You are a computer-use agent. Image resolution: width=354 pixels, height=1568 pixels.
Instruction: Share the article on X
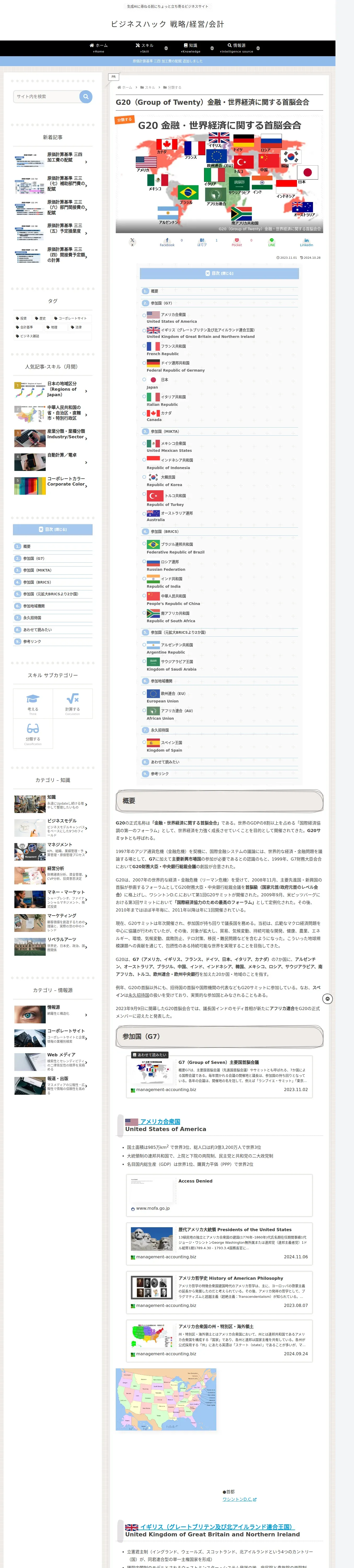pyautogui.click(x=132, y=242)
